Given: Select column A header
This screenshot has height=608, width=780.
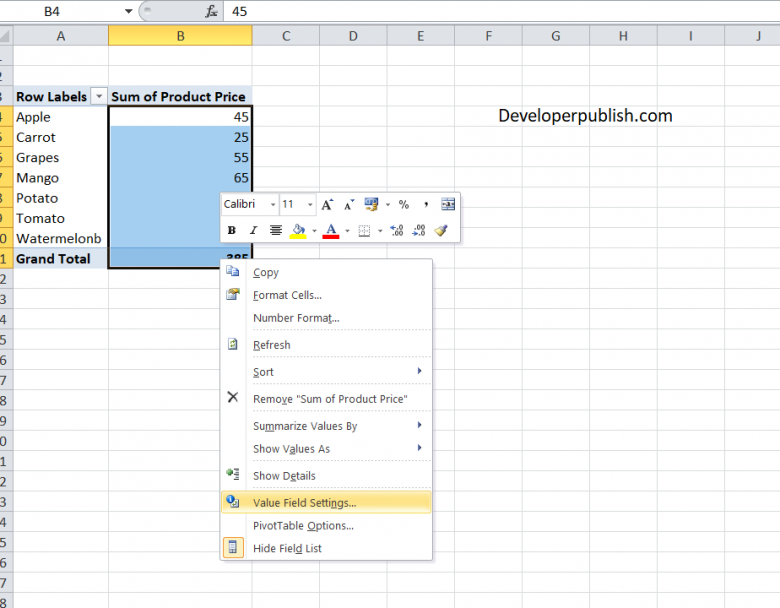Looking at the screenshot, I should 61,36.
